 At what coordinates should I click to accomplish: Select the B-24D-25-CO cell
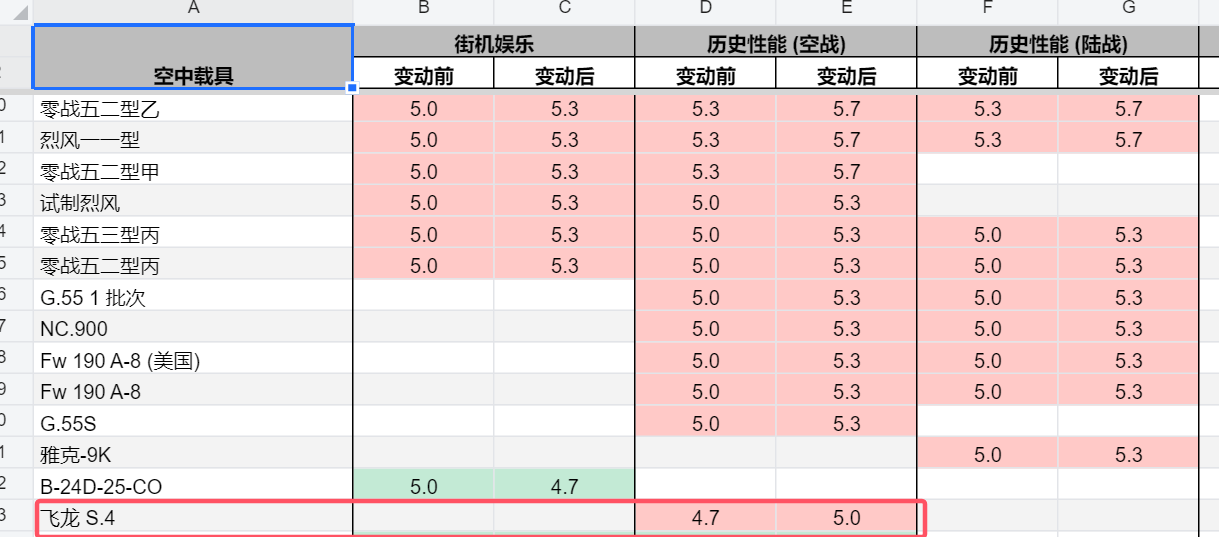[x=193, y=486]
